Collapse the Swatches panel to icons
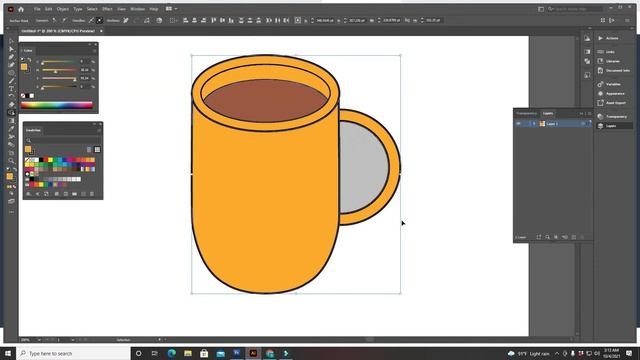The height and width of the screenshot is (360, 640). click(x=94, y=124)
